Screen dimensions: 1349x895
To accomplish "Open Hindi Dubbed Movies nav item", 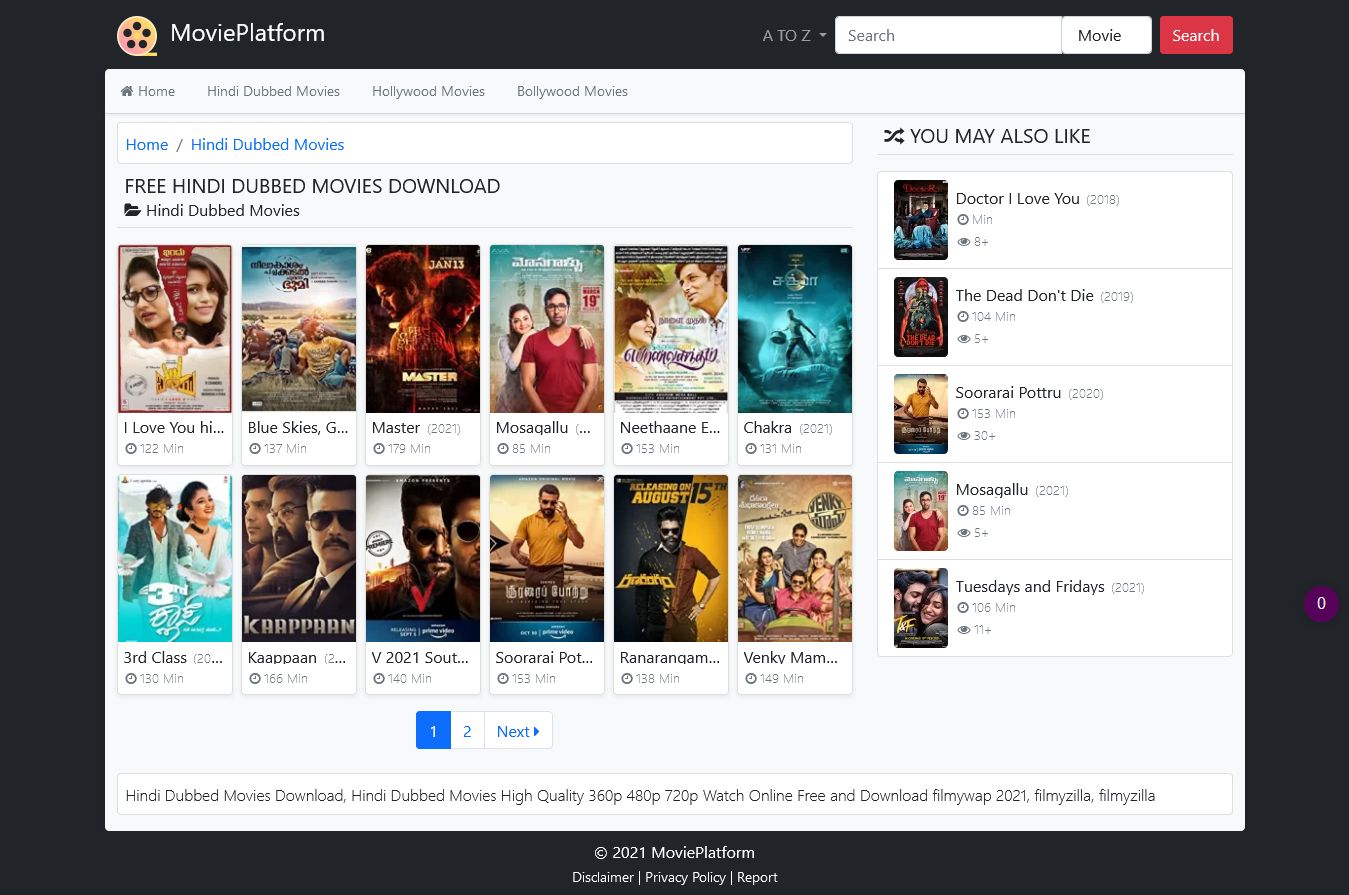I will coord(273,91).
